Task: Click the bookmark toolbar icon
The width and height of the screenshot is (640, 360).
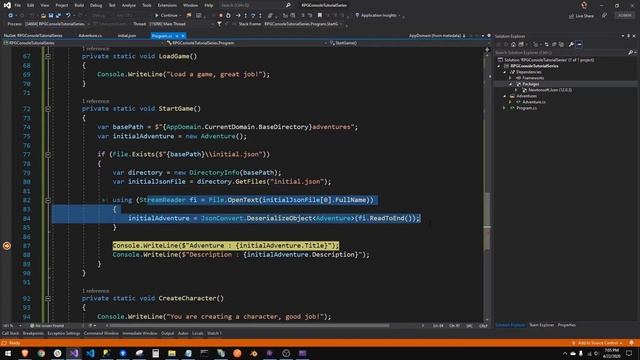Action: [320, 16]
